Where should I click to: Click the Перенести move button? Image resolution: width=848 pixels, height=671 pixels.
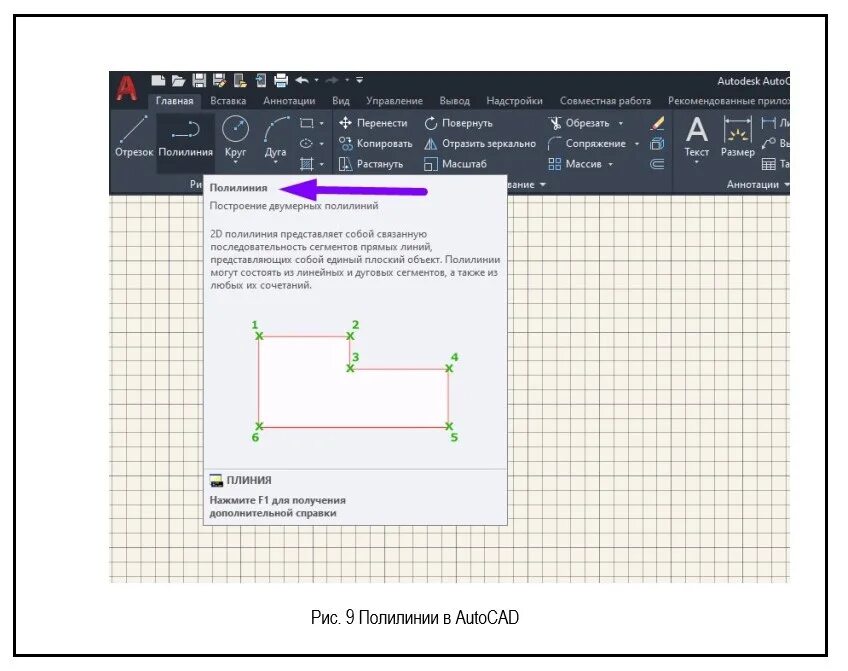pyautogui.click(x=373, y=123)
